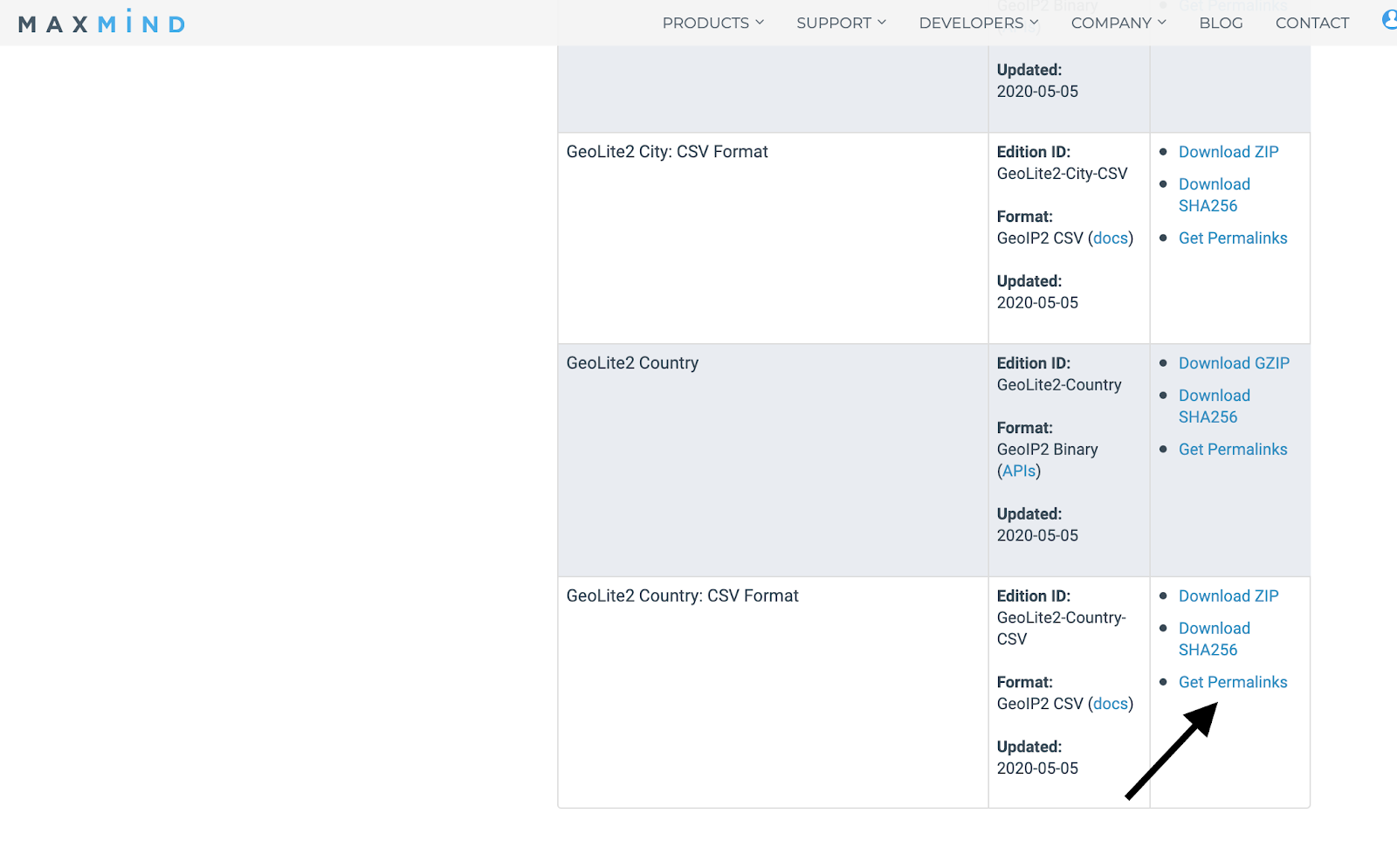Screen dimensions: 1397x868
Task: Open the Contact page
Action: [1311, 23]
